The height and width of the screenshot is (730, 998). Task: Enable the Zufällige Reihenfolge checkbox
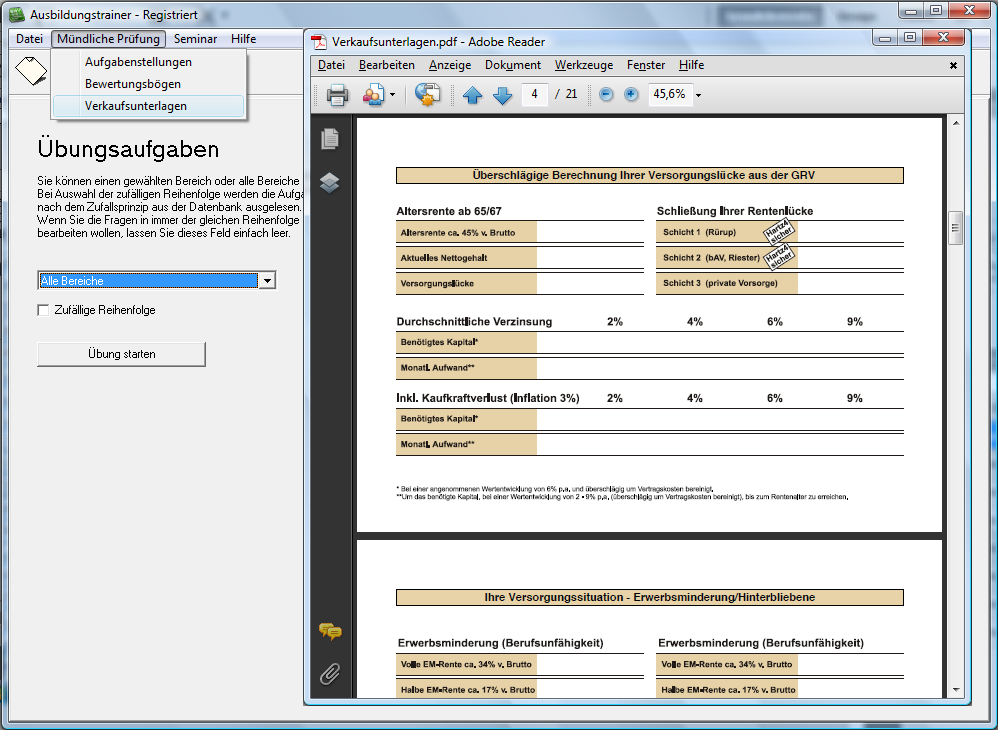click(43, 310)
